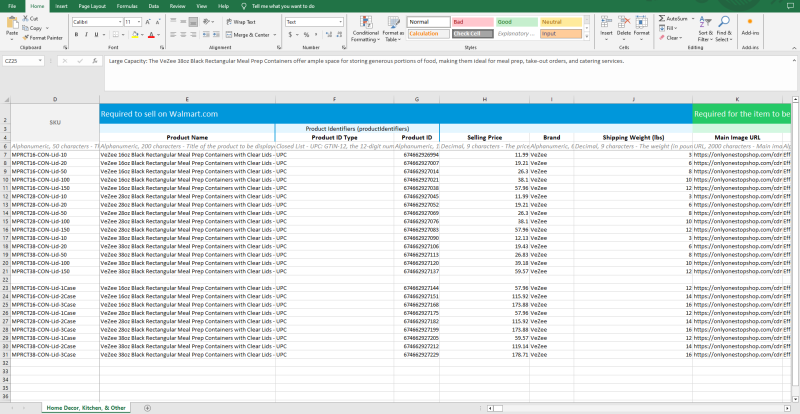Click Decrease Indent icon
Image resolution: width=800 pixels, height=414 pixels.
pos(206,35)
